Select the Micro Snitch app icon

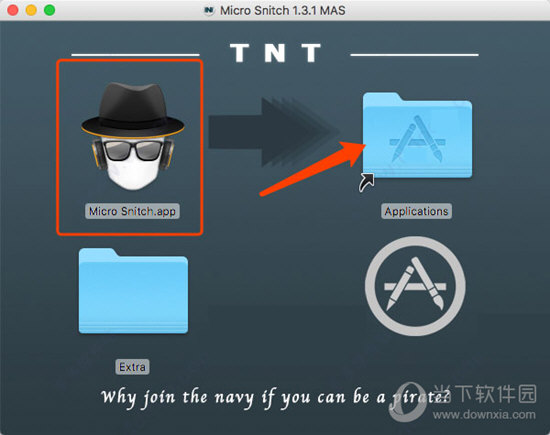133,136
